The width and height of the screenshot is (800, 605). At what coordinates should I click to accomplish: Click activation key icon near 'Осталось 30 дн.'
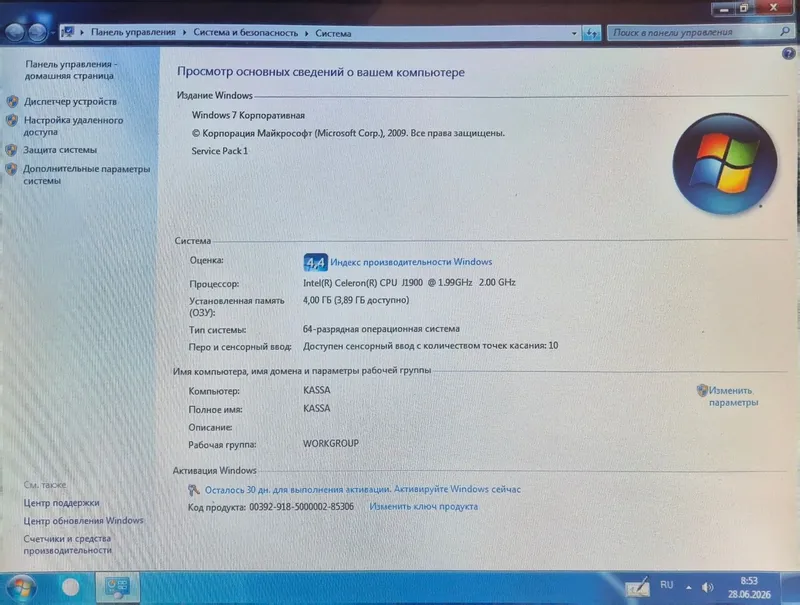coord(193,490)
